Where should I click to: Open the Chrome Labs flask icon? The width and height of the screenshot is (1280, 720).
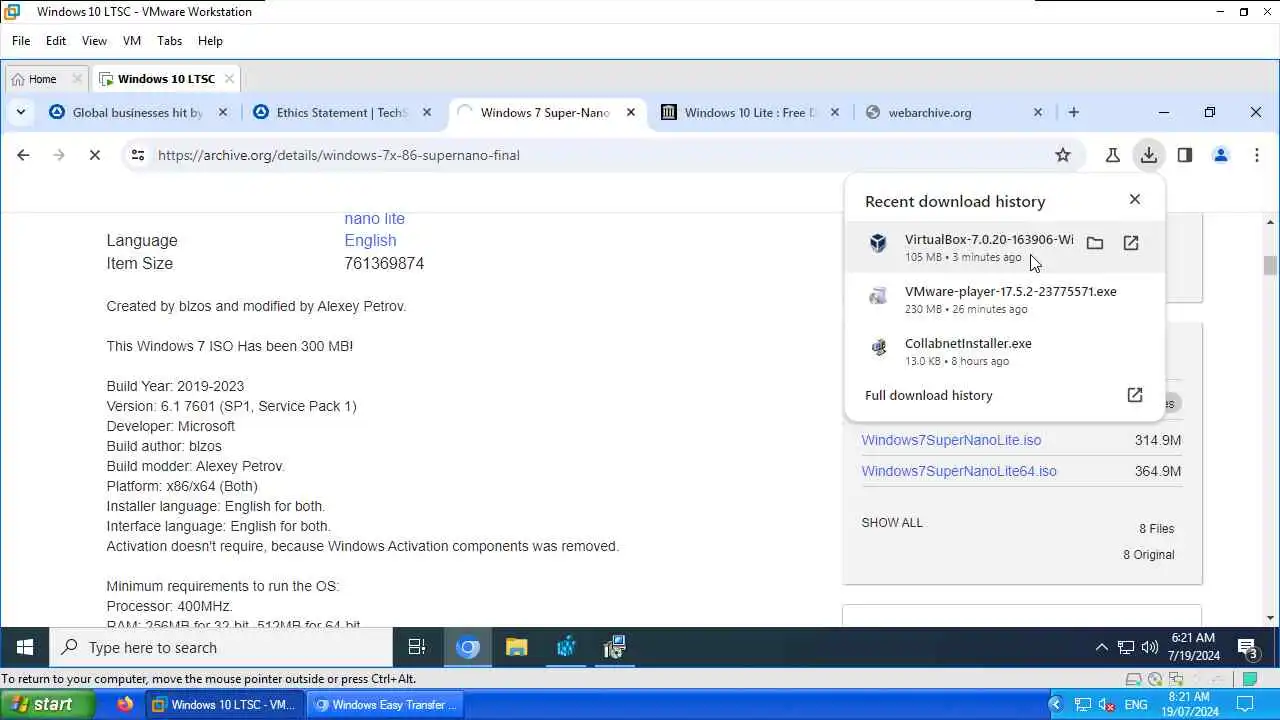tap(1112, 155)
